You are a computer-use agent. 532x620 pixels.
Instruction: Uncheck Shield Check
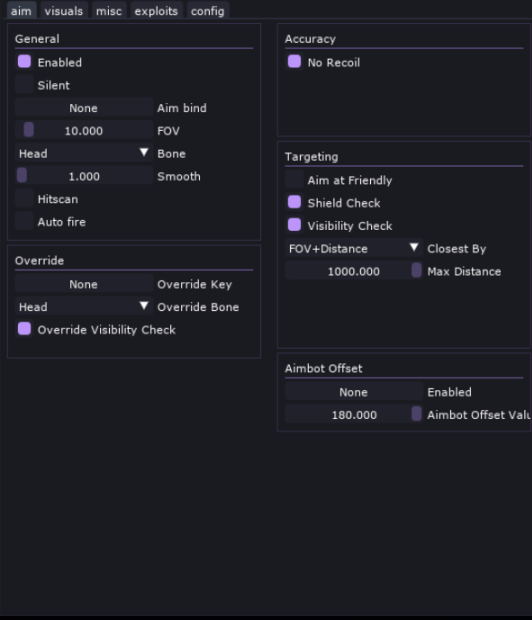tap(294, 202)
